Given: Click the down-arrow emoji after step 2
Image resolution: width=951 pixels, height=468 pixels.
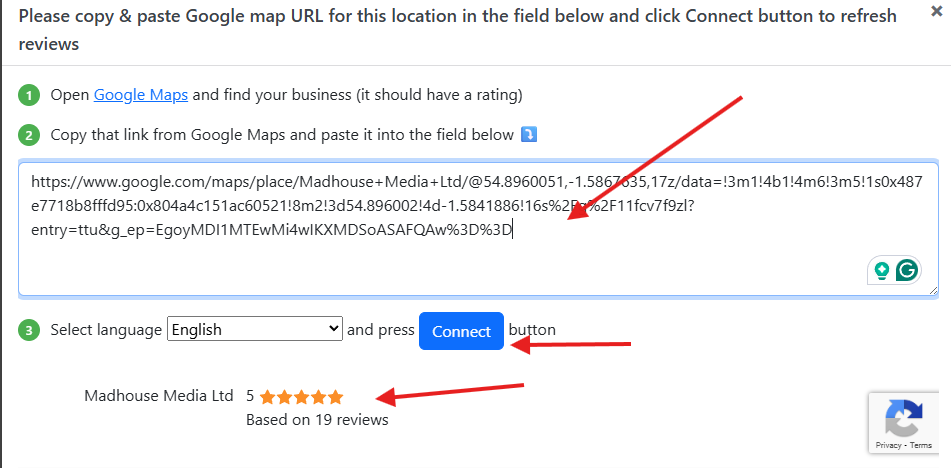Looking at the screenshot, I should coord(529,135).
